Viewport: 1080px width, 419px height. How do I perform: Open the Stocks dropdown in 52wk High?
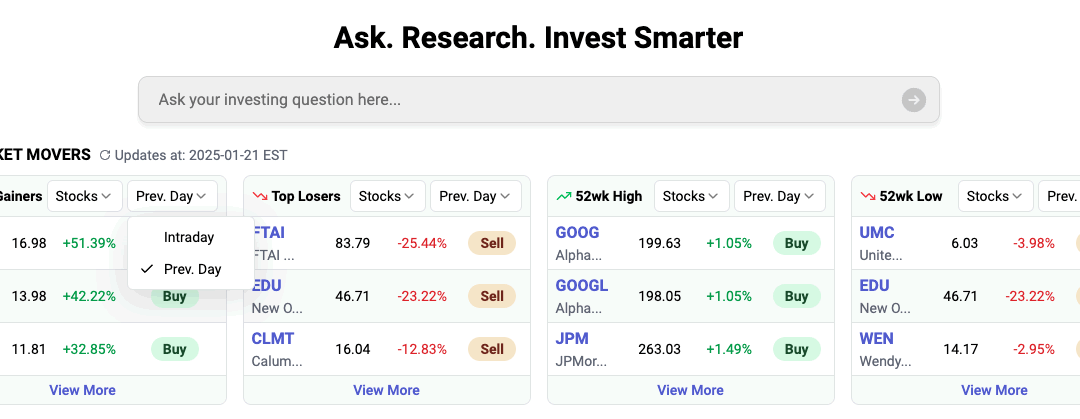692,196
